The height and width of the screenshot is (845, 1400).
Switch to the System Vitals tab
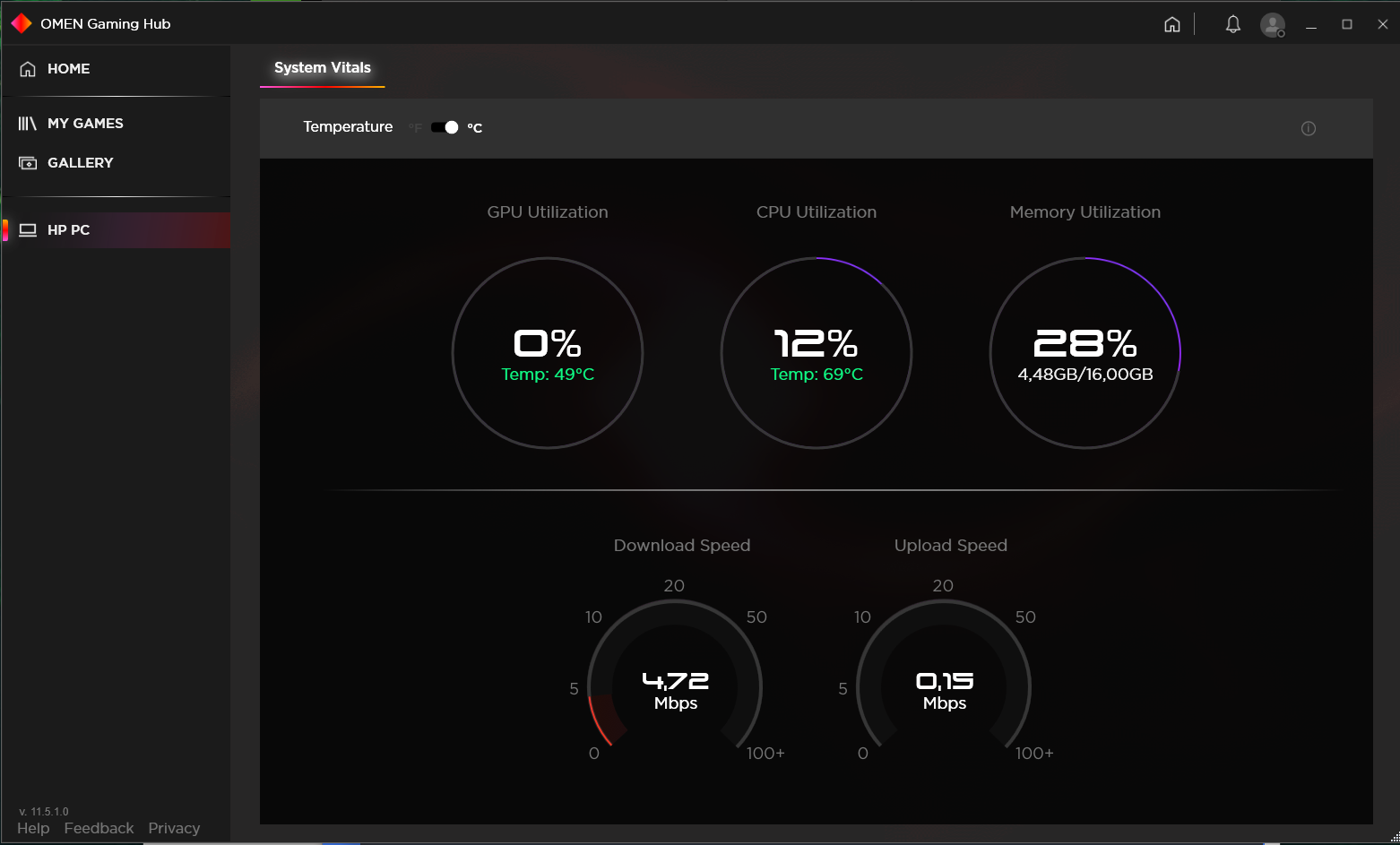pyautogui.click(x=322, y=68)
